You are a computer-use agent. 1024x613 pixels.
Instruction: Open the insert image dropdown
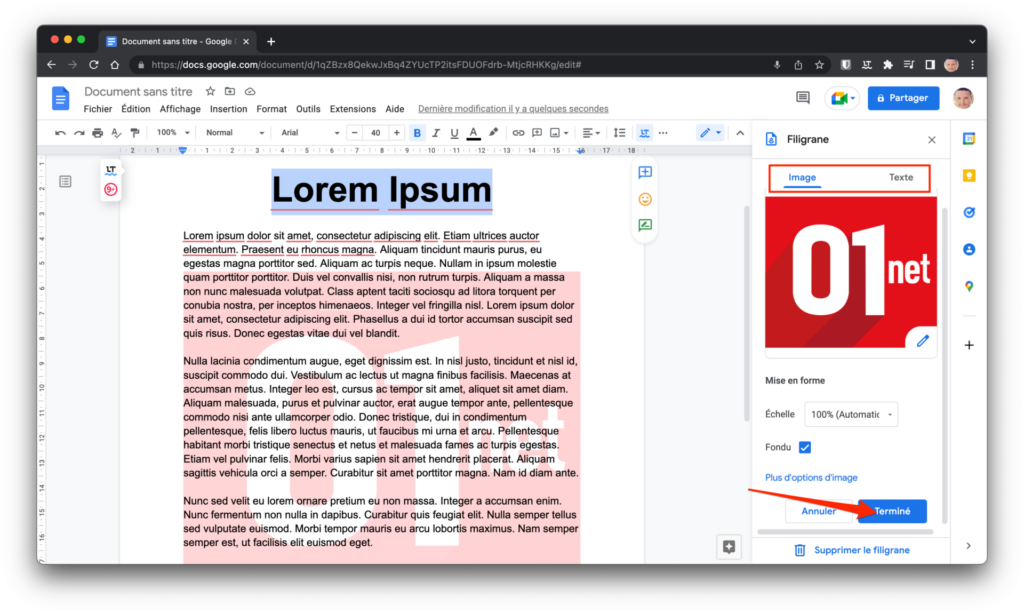[x=559, y=133]
